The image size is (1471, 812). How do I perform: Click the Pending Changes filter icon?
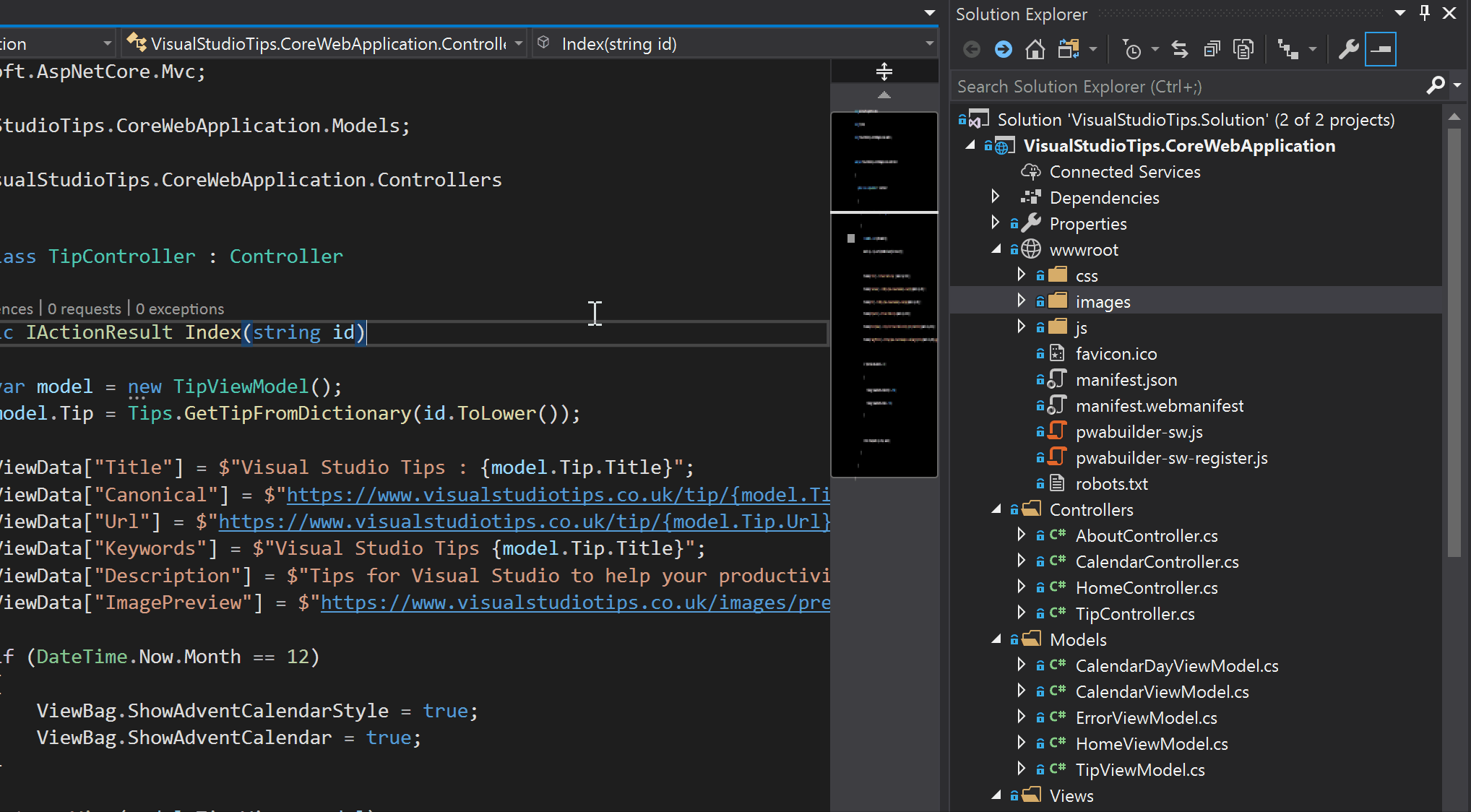1131,49
